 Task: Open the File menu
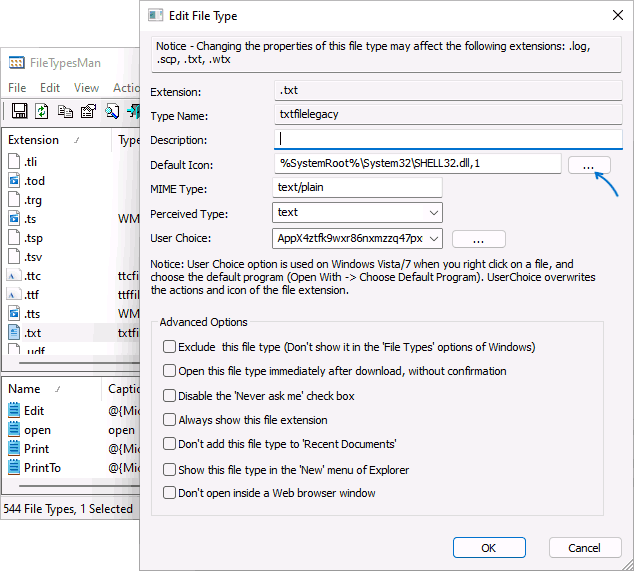coord(17,88)
